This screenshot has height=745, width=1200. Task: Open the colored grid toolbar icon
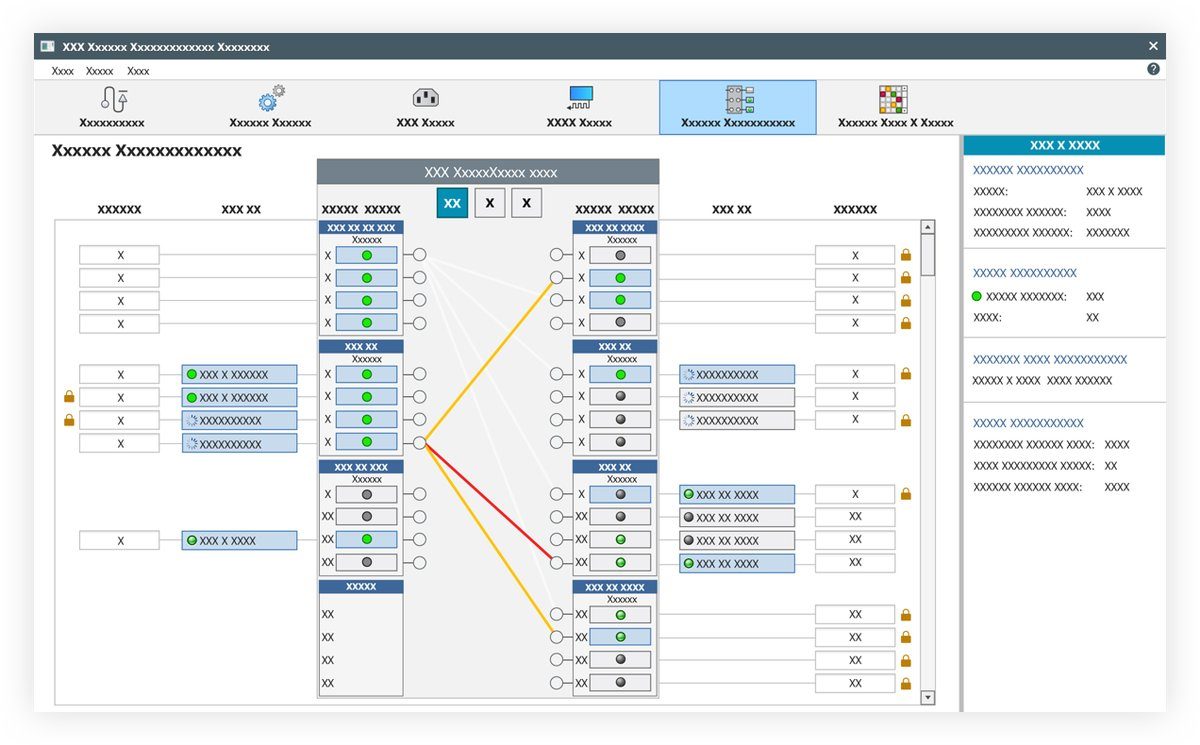click(895, 98)
